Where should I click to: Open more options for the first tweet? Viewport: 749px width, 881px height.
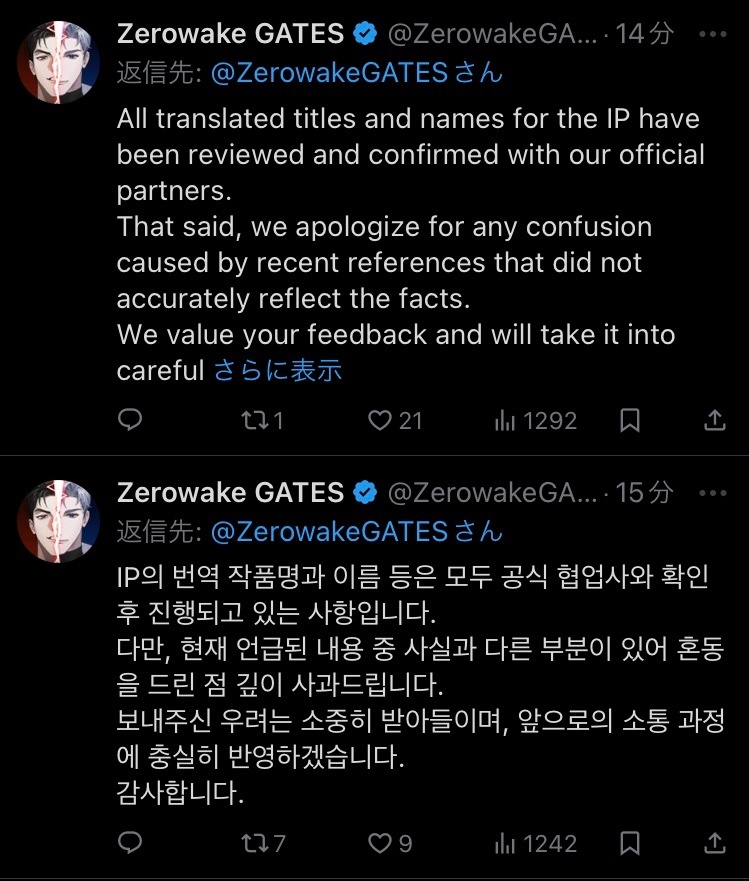tap(713, 35)
